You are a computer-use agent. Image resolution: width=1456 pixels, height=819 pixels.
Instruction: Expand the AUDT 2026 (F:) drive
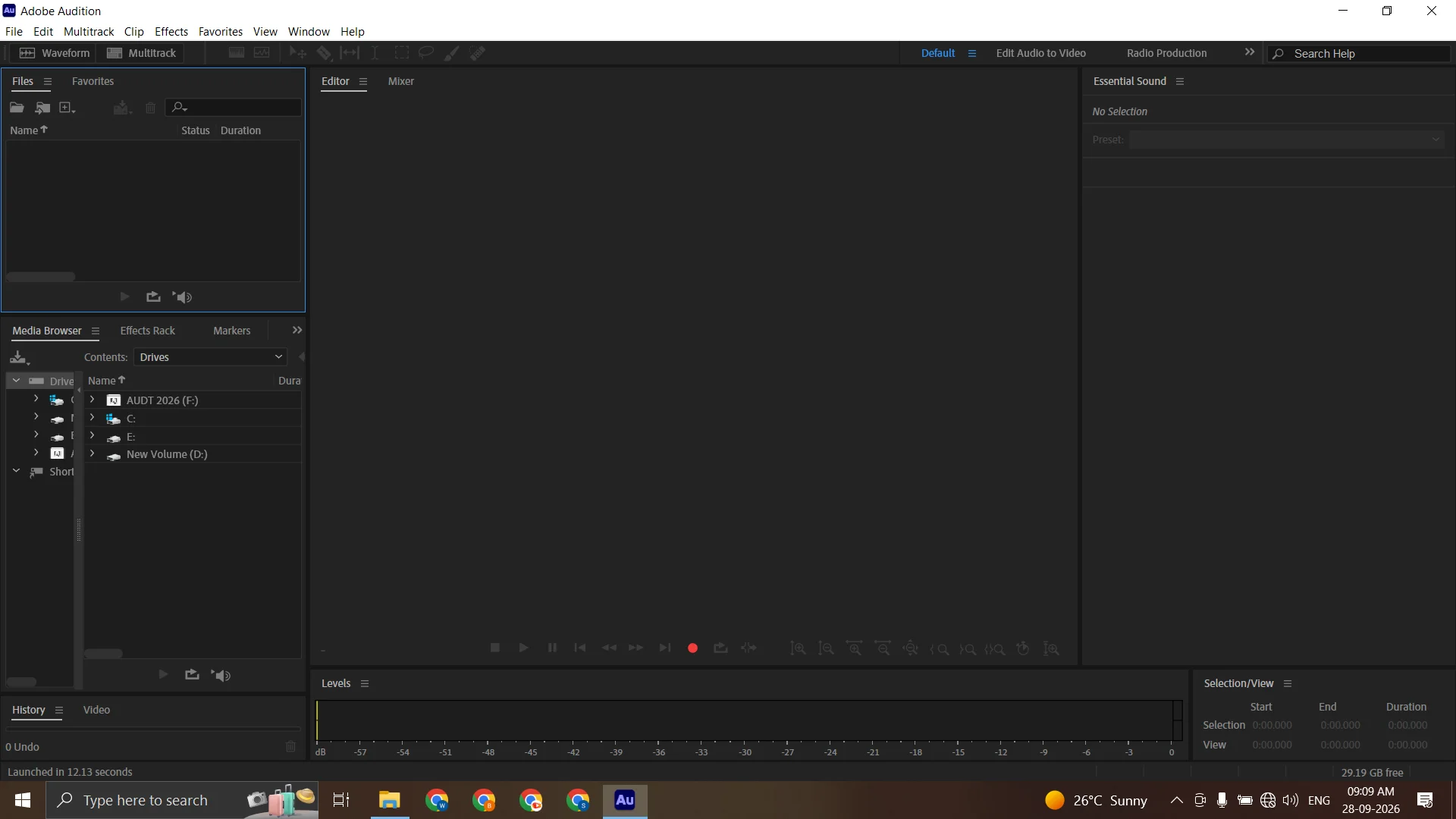pos(92,400)
